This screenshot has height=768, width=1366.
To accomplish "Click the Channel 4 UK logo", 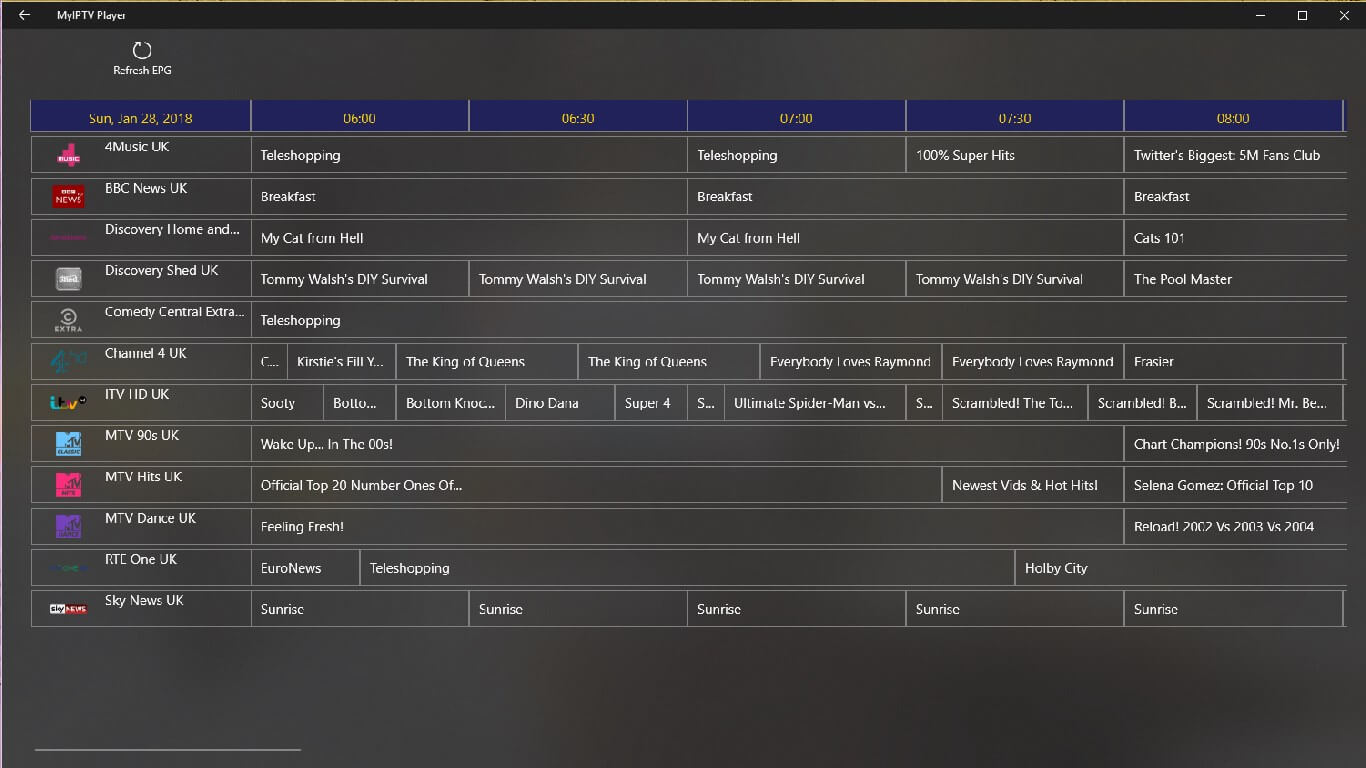I will 66,360.
